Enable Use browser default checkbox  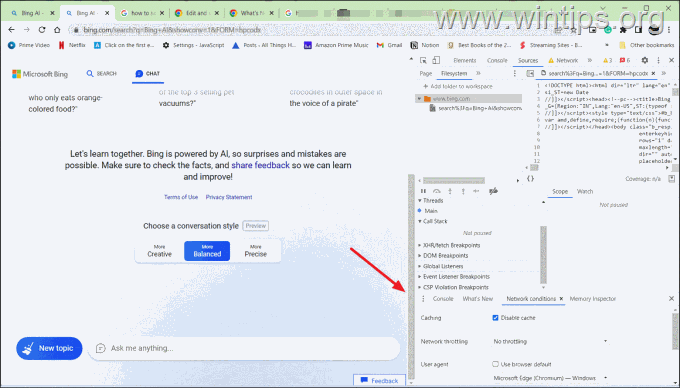pos(495,364)
